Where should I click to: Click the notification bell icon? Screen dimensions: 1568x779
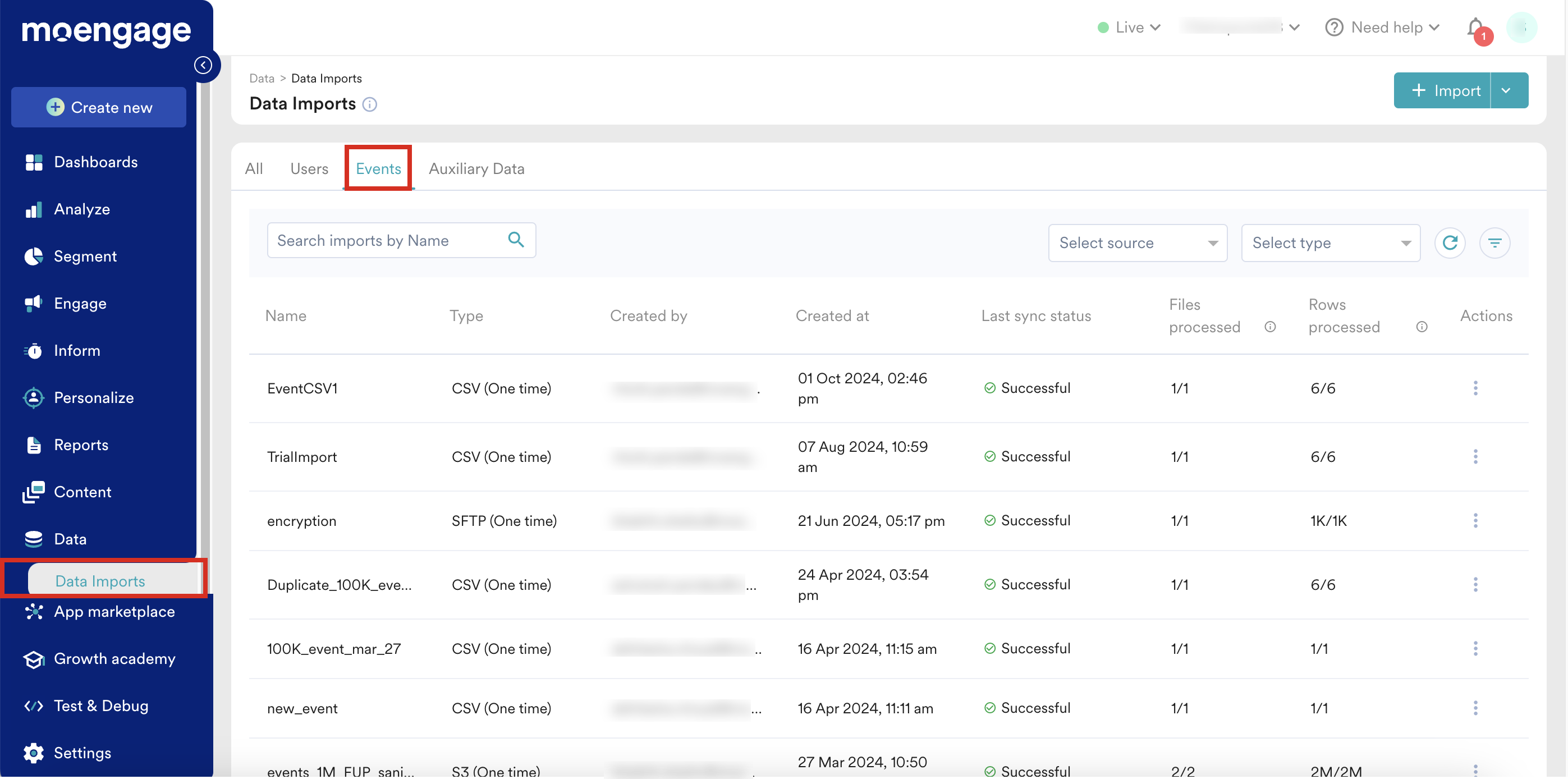click(1475, 28)
